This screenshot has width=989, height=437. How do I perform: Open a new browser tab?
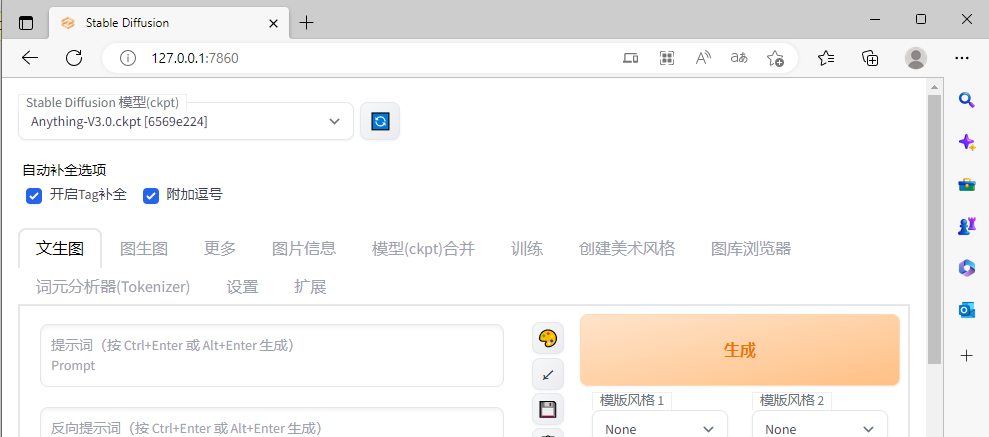pos(307,22)
